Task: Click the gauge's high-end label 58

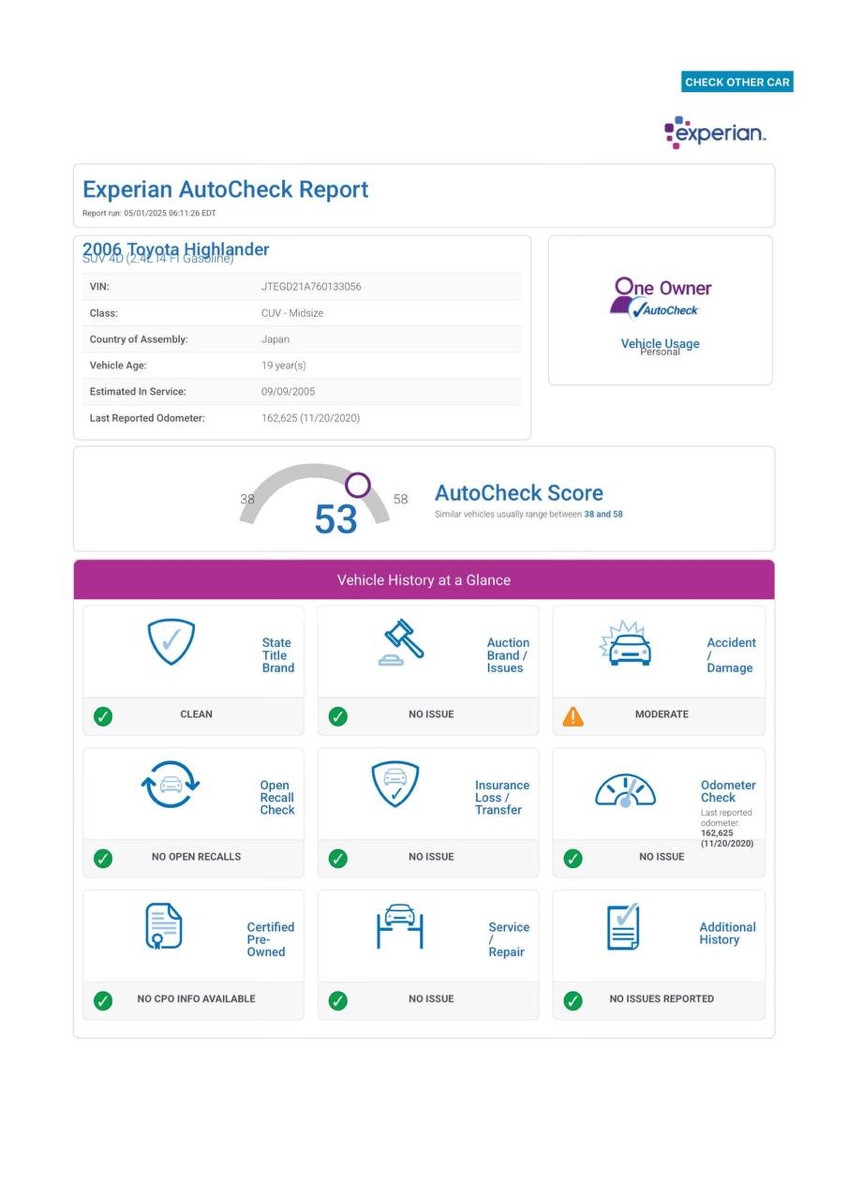Action: (400, 499)
